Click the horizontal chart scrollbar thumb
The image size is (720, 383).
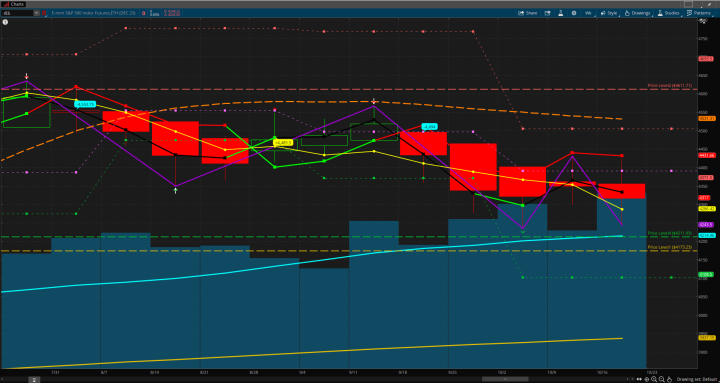pyautogui.click(x=505, y=379)
